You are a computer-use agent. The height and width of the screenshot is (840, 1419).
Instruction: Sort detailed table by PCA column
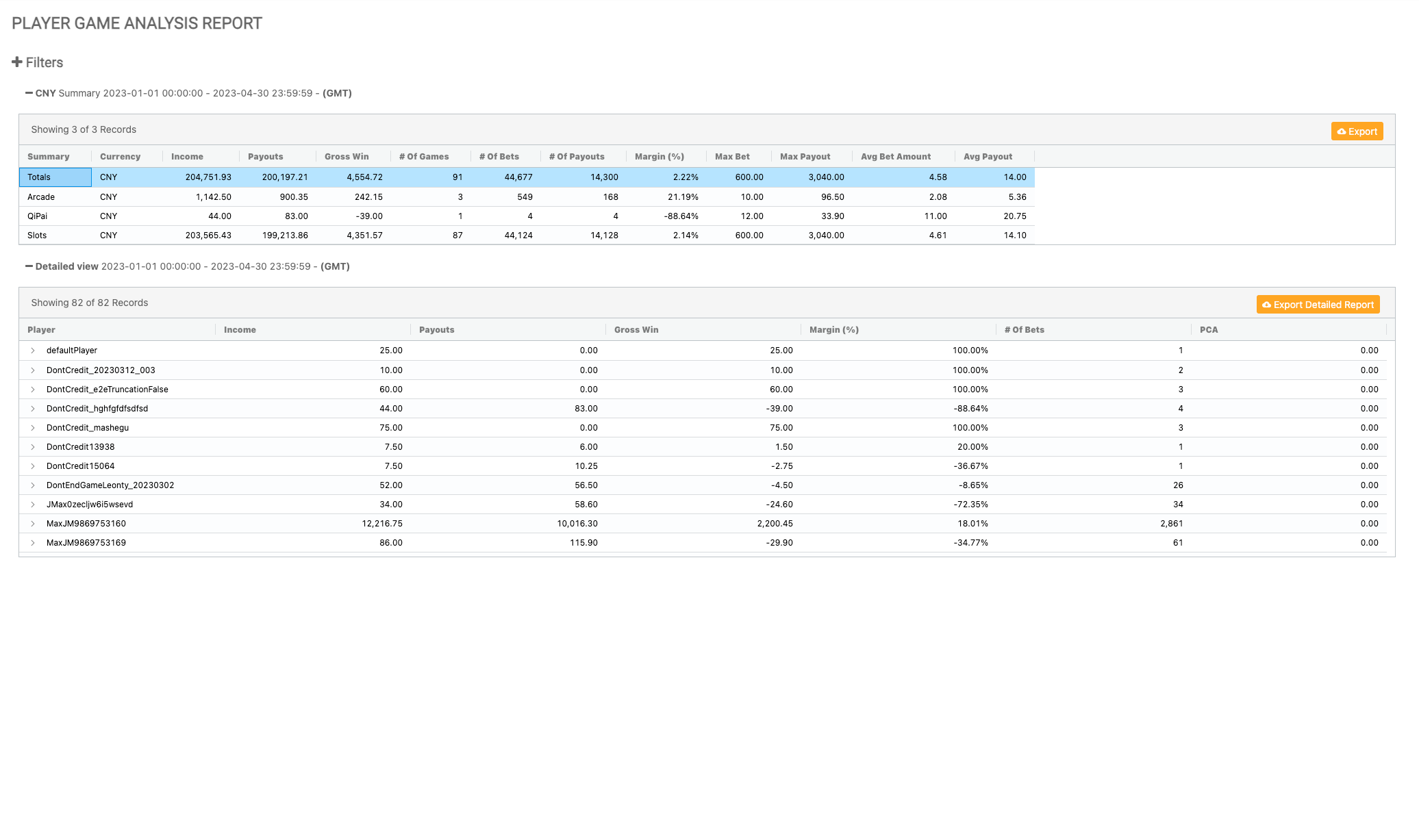coord(1208,330)
